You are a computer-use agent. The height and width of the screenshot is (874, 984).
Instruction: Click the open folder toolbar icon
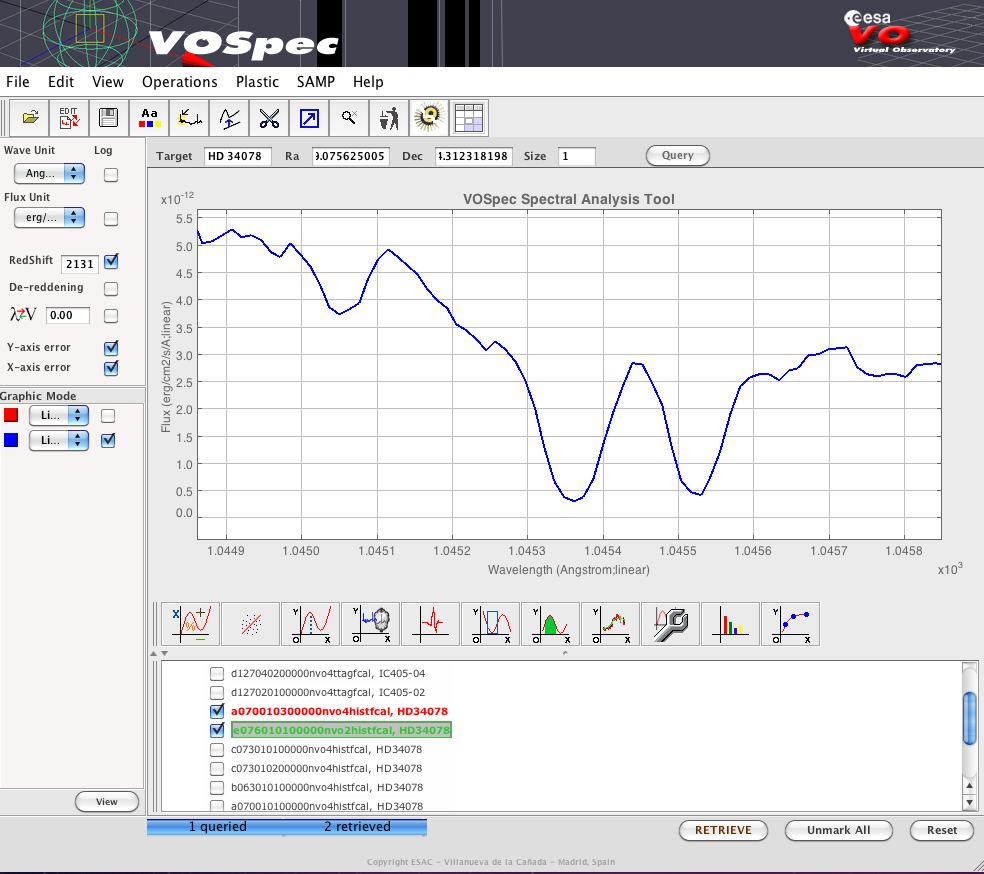click(29, 118)
